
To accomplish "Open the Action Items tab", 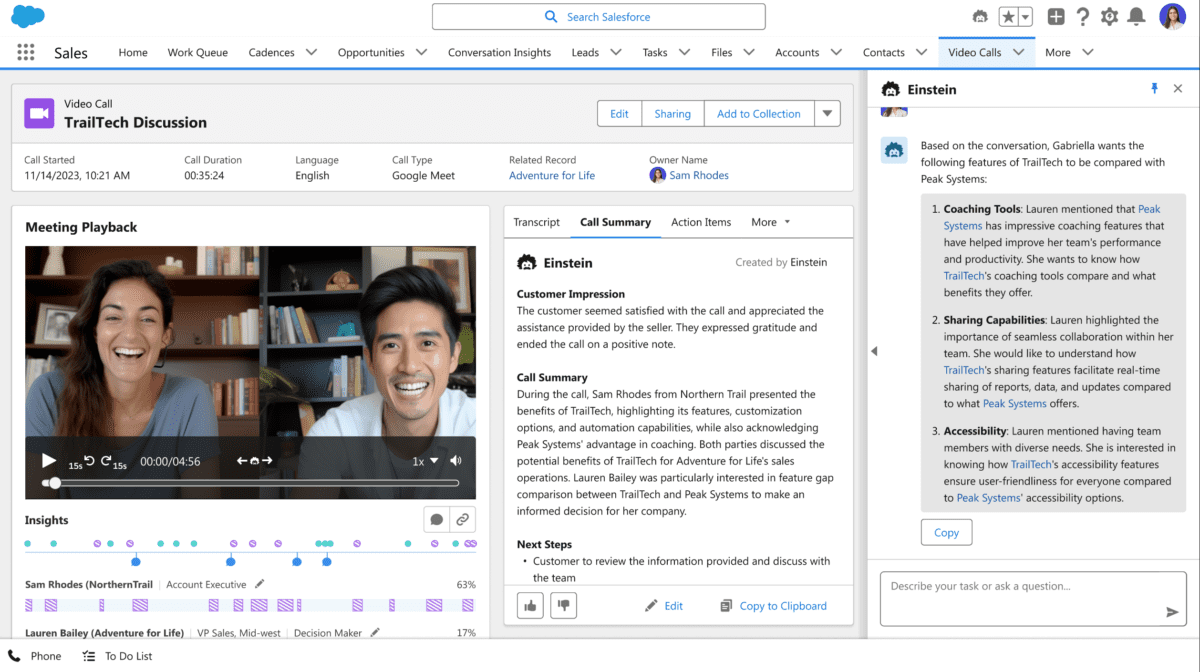I will click(x=700, y=222).
